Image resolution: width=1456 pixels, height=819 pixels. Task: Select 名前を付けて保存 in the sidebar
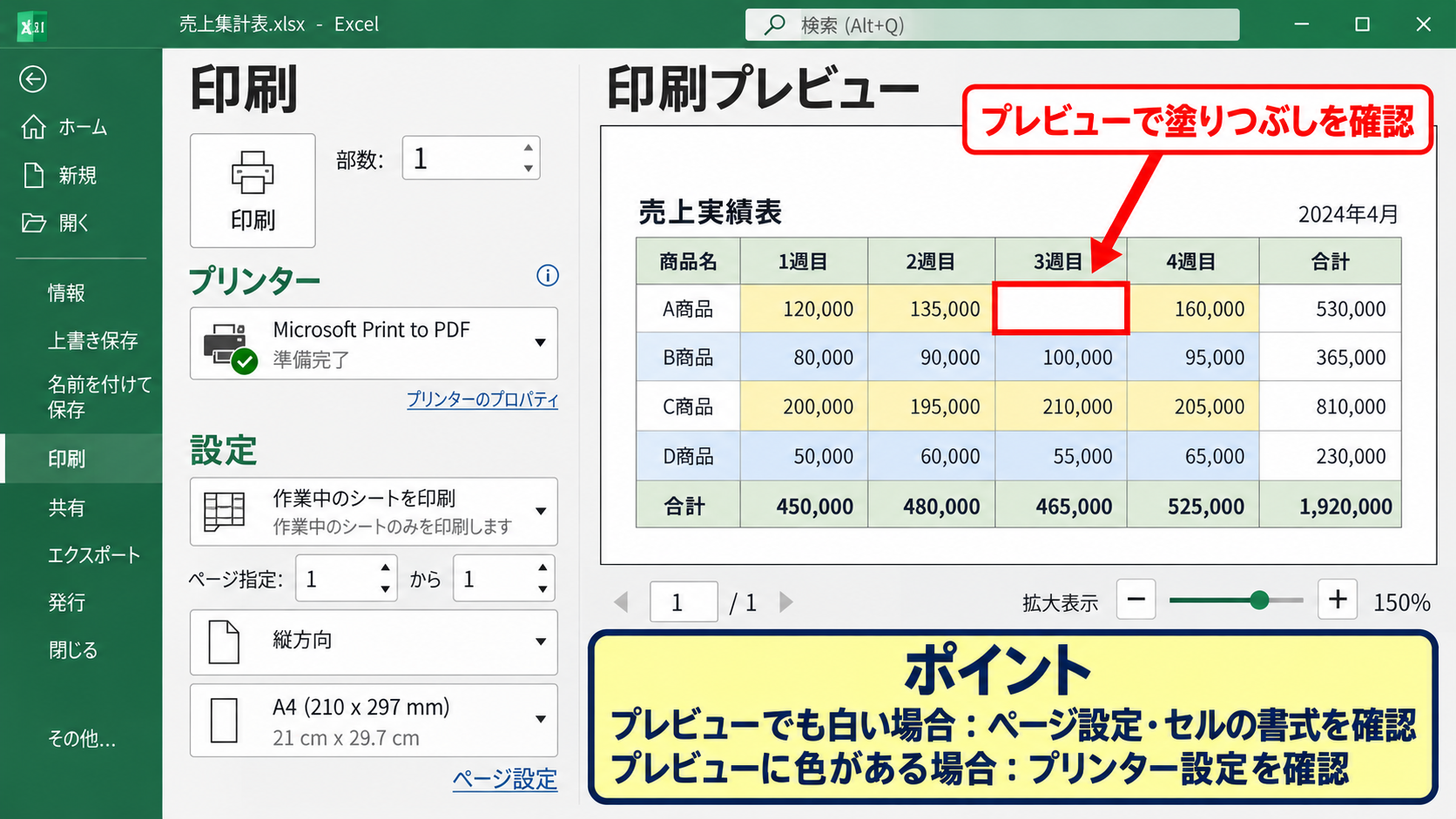99,396
